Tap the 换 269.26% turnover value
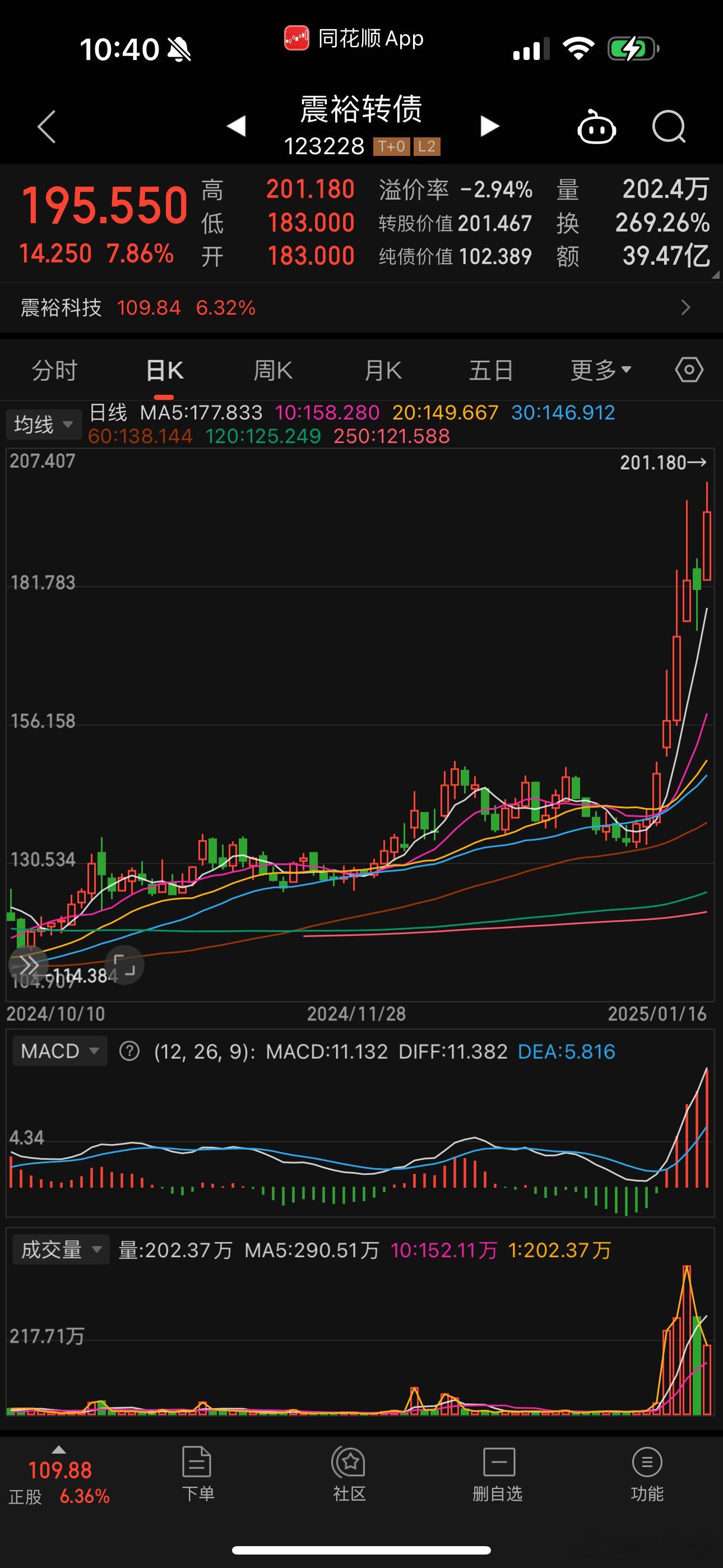Screen dimensions: 723x1568 click(x=662, y=223)
